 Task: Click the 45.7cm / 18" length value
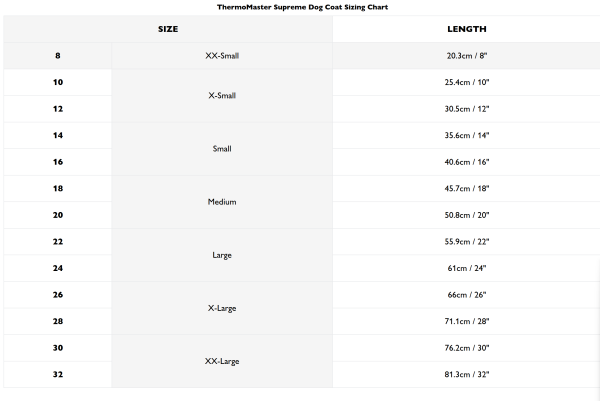pyautogui.click(x=467, y=188)
